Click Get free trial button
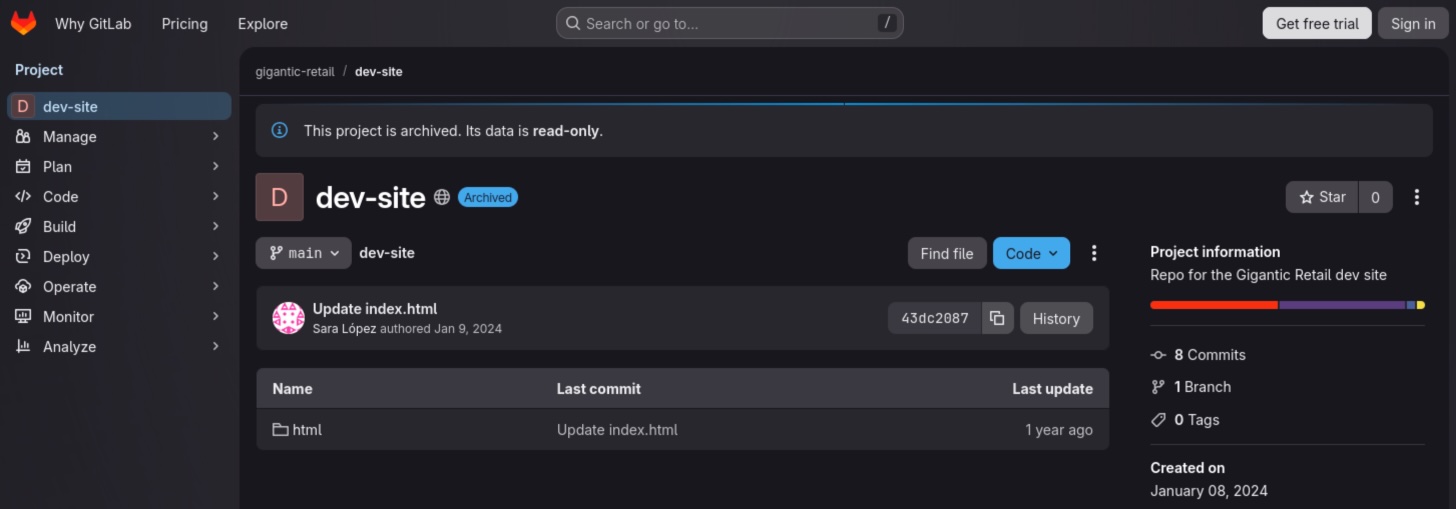1456x509 pixels. pos(1317,23)
